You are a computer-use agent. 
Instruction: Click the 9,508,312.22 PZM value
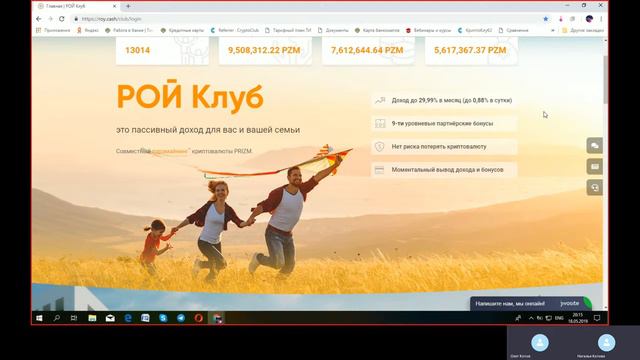pyautogui.click(x=264, y=50)
